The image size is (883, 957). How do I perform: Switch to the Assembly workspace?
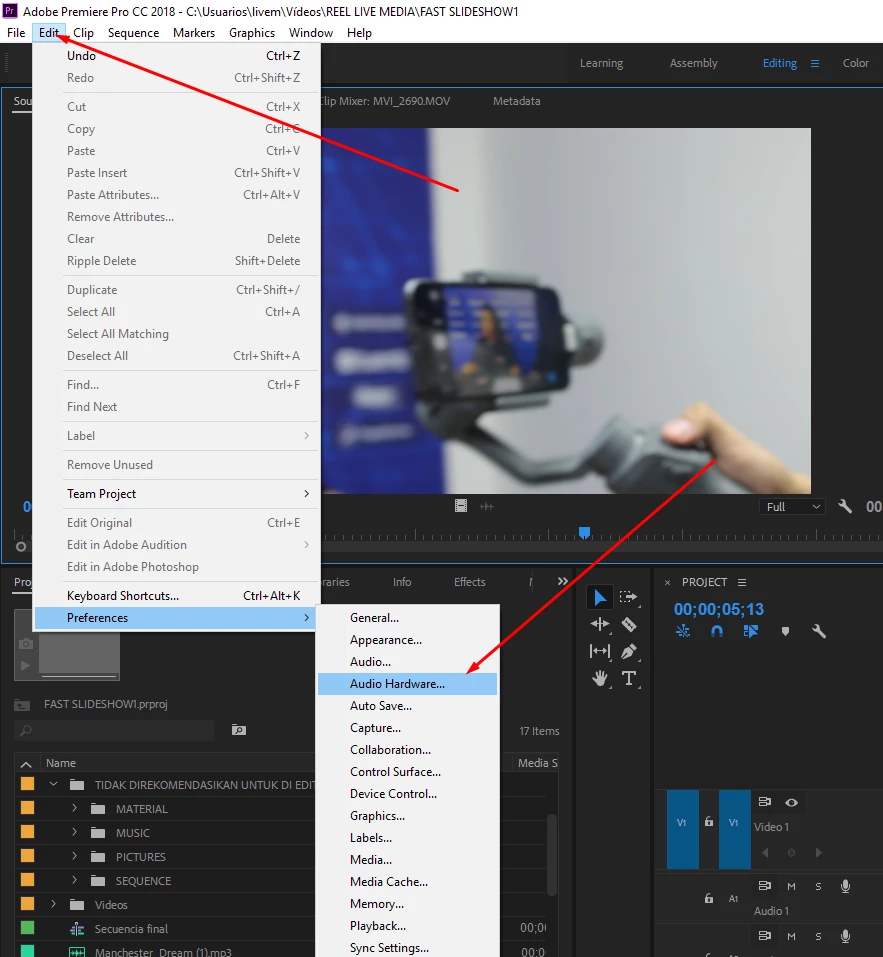(693, 63)
